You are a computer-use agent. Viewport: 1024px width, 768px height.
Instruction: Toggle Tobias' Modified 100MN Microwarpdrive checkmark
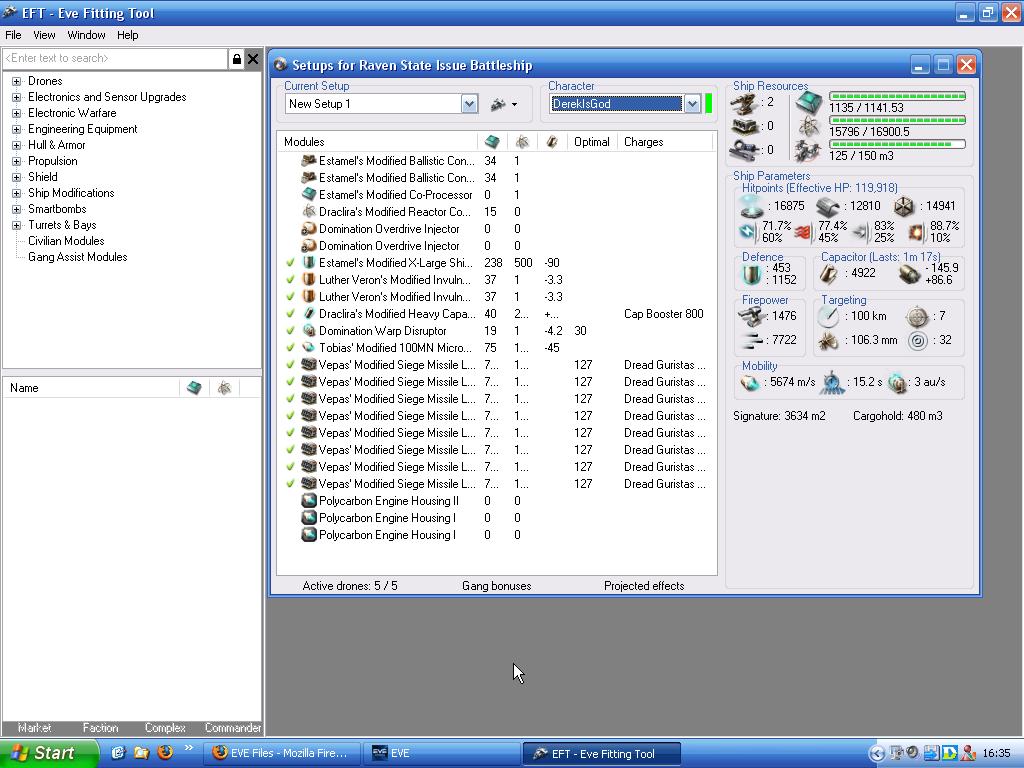(x=291, y=347)
